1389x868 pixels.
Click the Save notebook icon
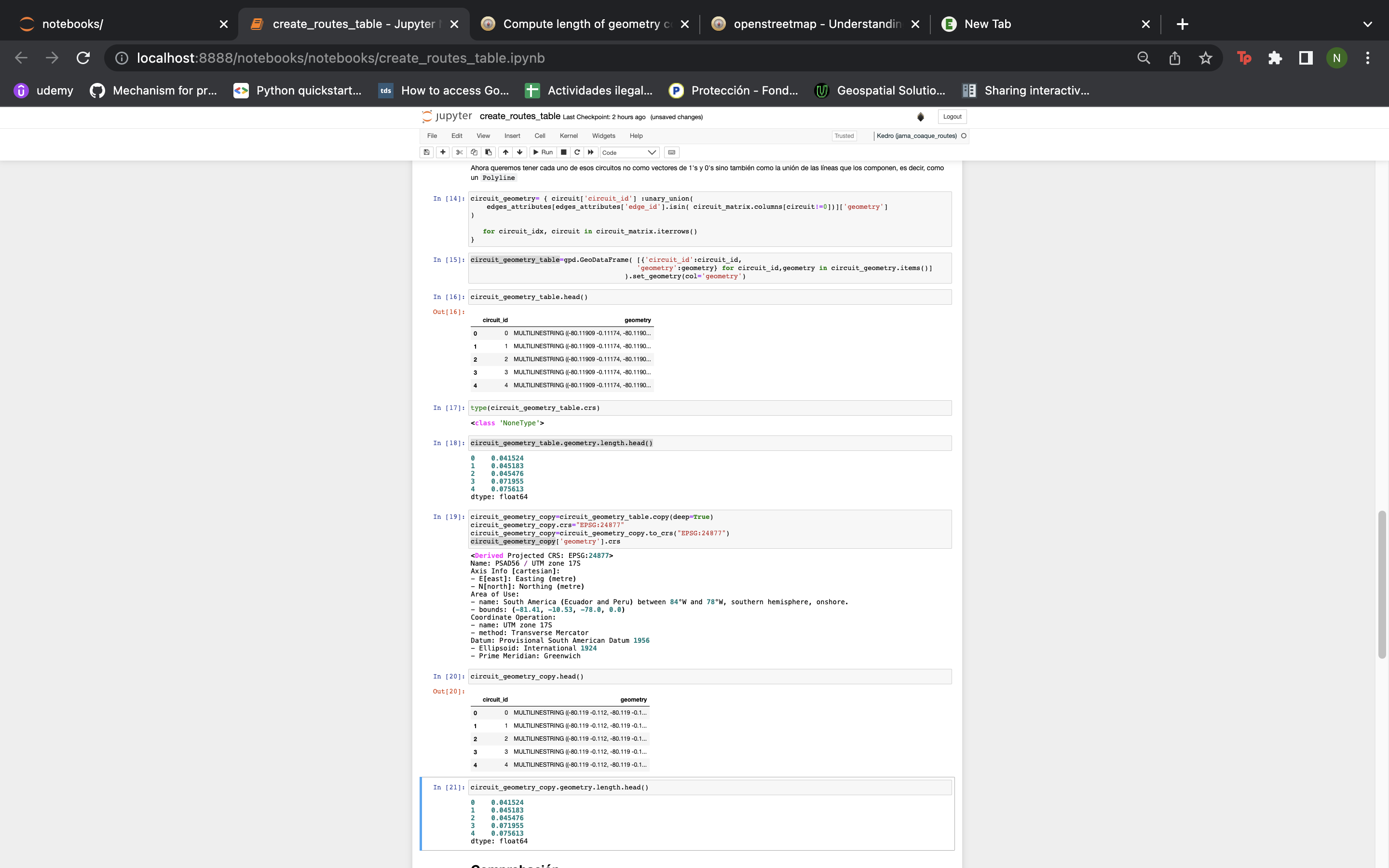click(x=426, y=152)
